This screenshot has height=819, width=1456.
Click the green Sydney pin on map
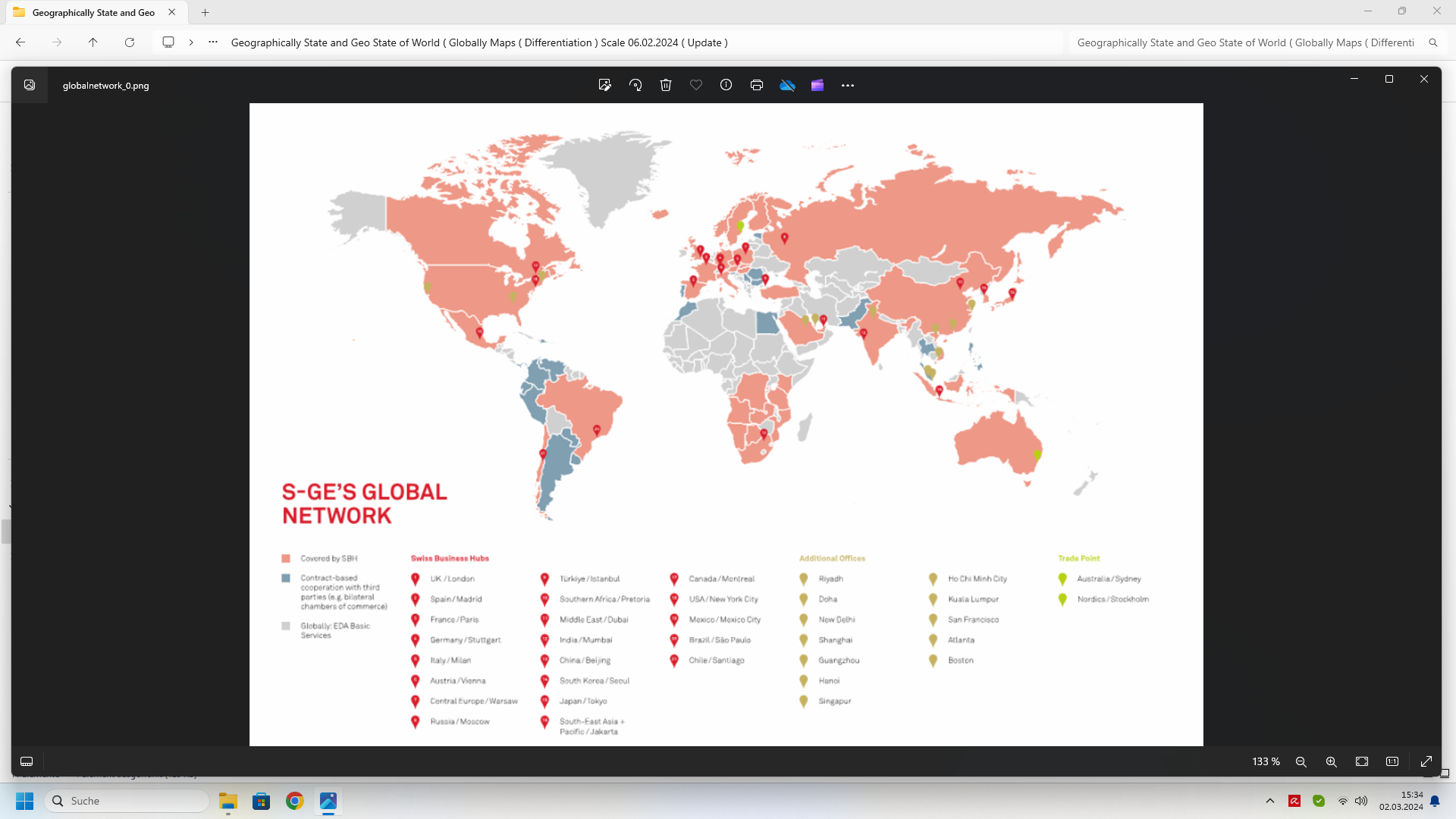pos(1037,455)
